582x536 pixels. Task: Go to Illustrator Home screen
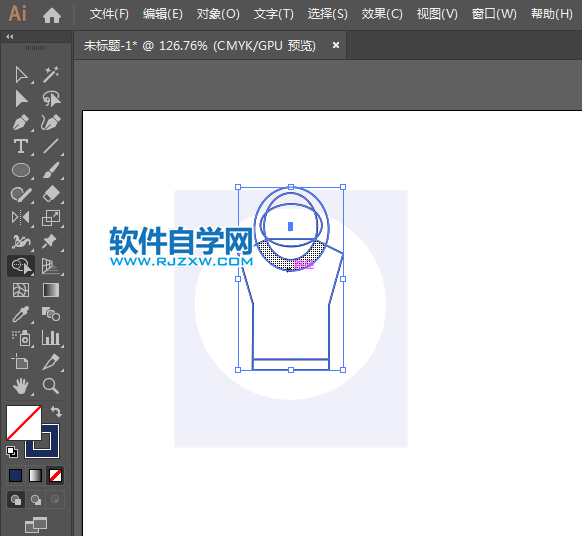tap(52, 15)
